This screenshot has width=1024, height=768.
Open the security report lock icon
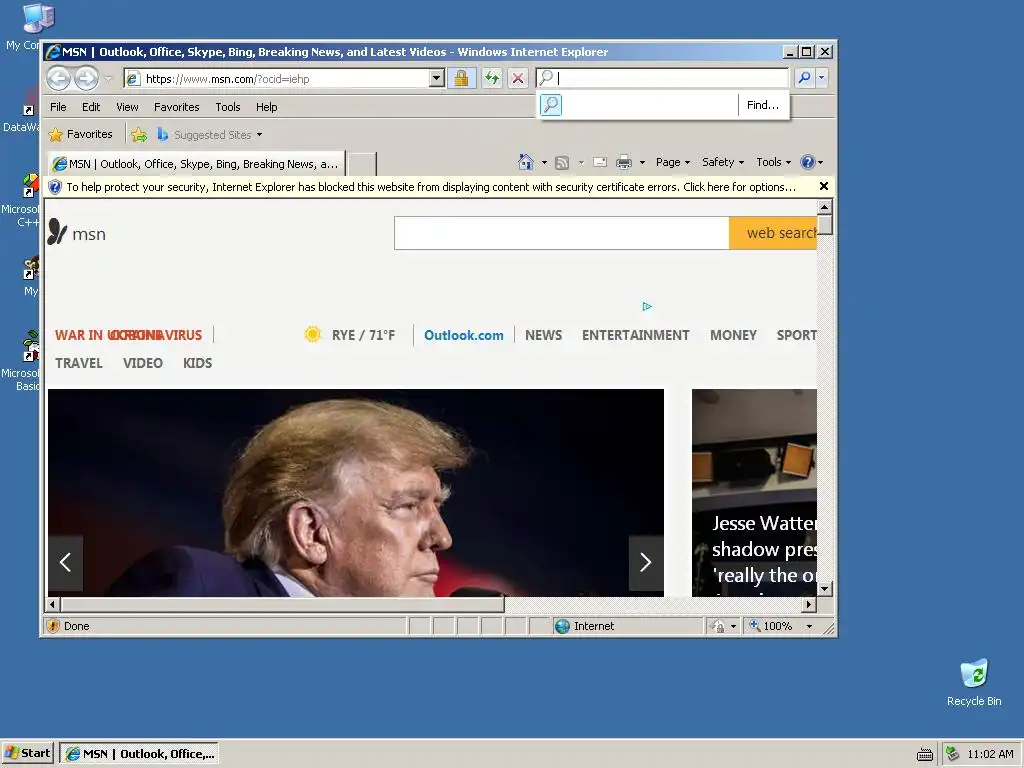tap(461, 78)
